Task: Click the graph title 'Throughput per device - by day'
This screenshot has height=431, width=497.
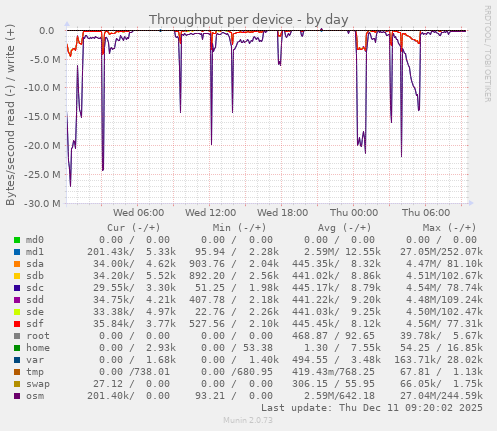Action: pyautogui.click(x=249, y=20)
